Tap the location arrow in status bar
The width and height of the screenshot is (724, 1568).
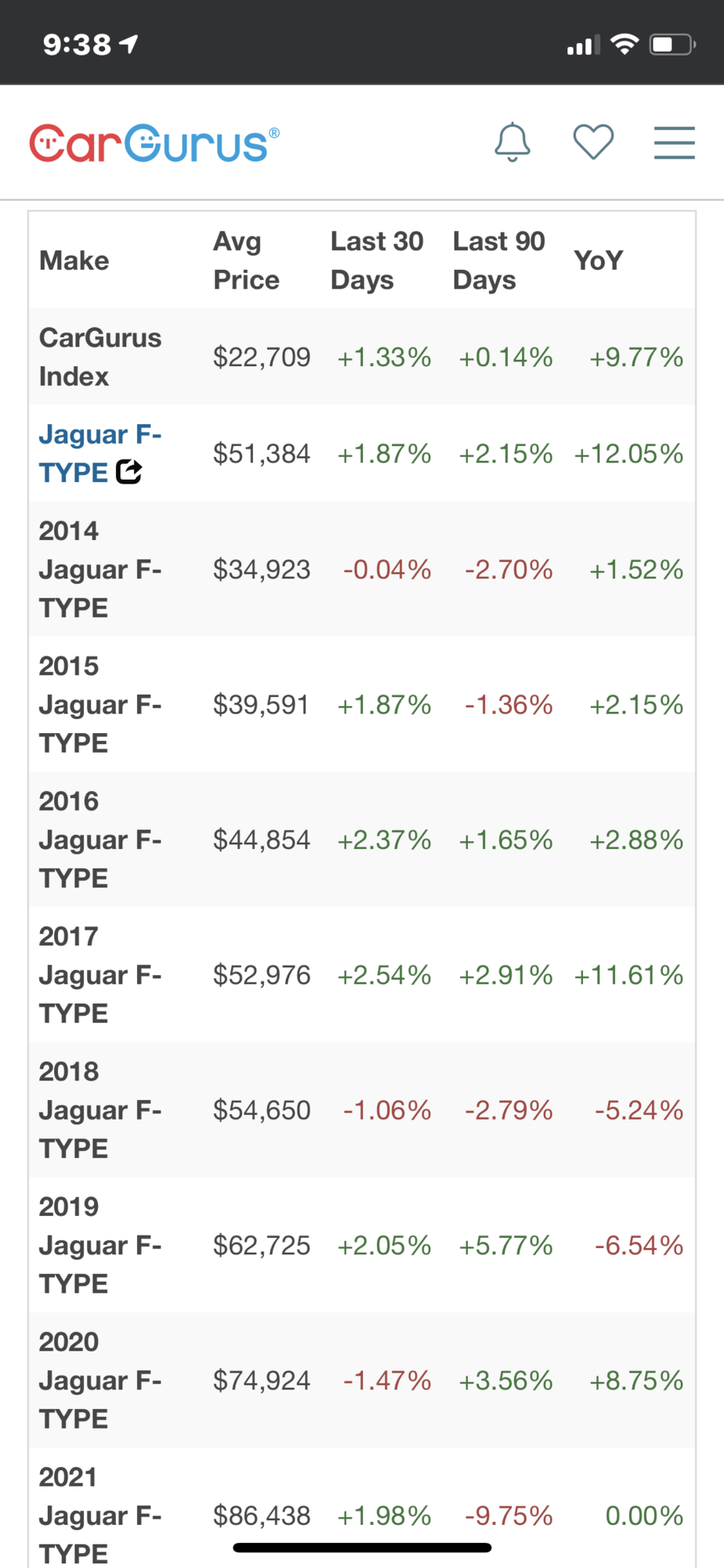pos(129,44)
